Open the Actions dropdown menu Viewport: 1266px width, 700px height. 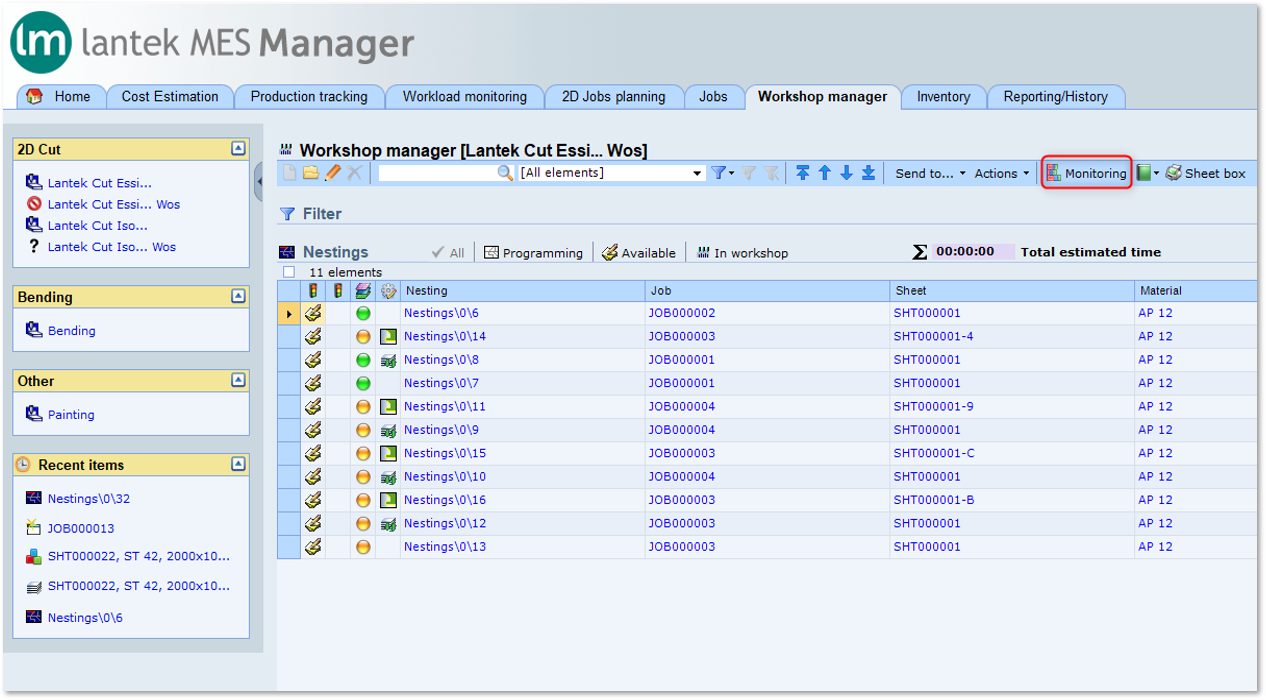pos(1001,173)
